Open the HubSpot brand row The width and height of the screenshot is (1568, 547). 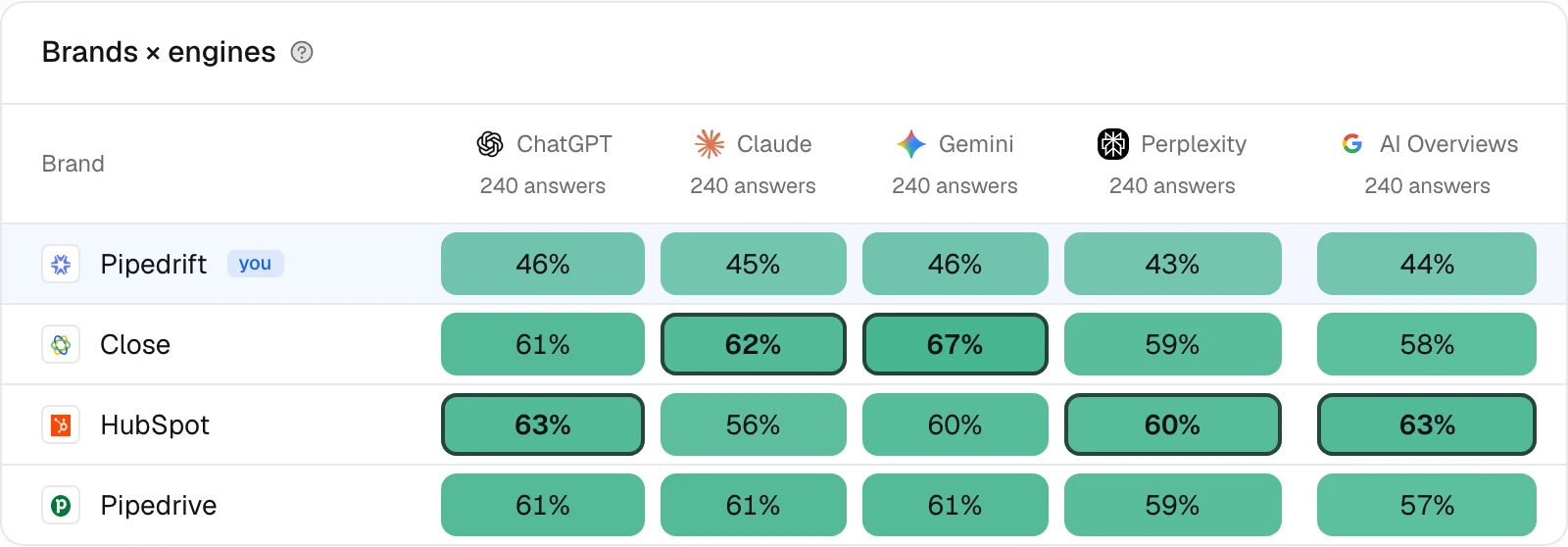pyautogui.click(x=784, y=424)
